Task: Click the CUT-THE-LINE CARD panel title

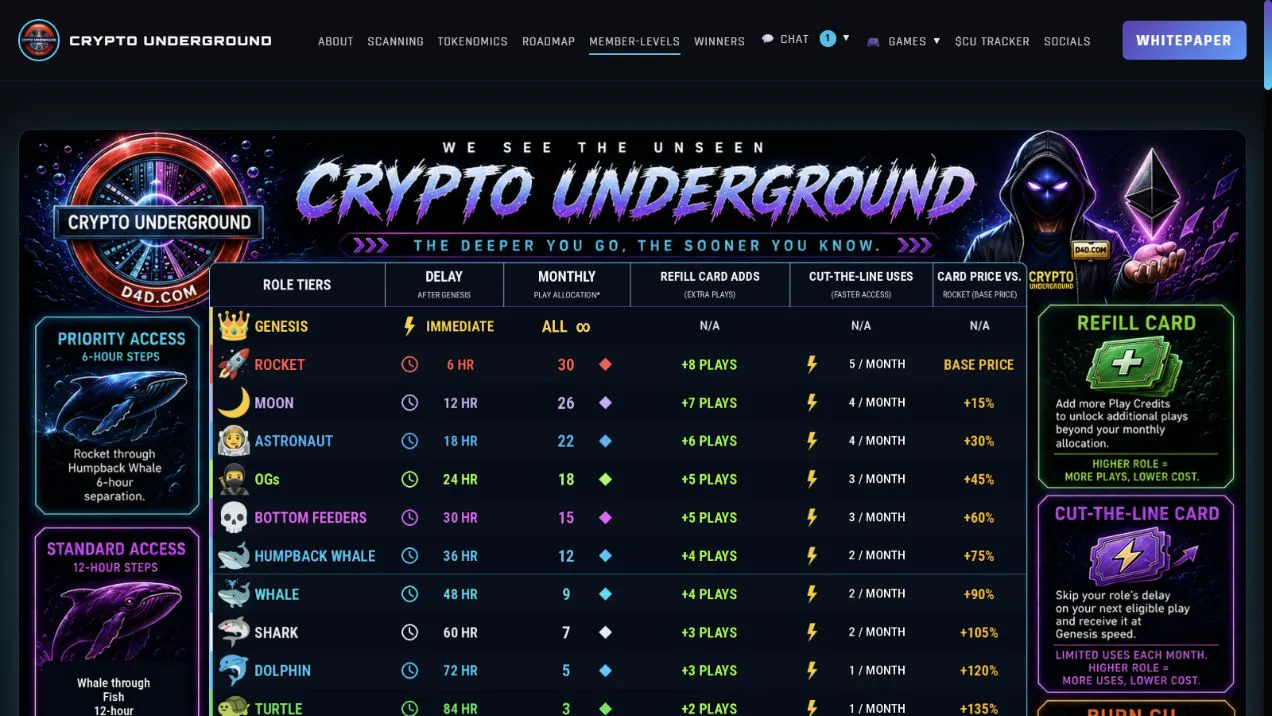Action: click(1137, 513)
